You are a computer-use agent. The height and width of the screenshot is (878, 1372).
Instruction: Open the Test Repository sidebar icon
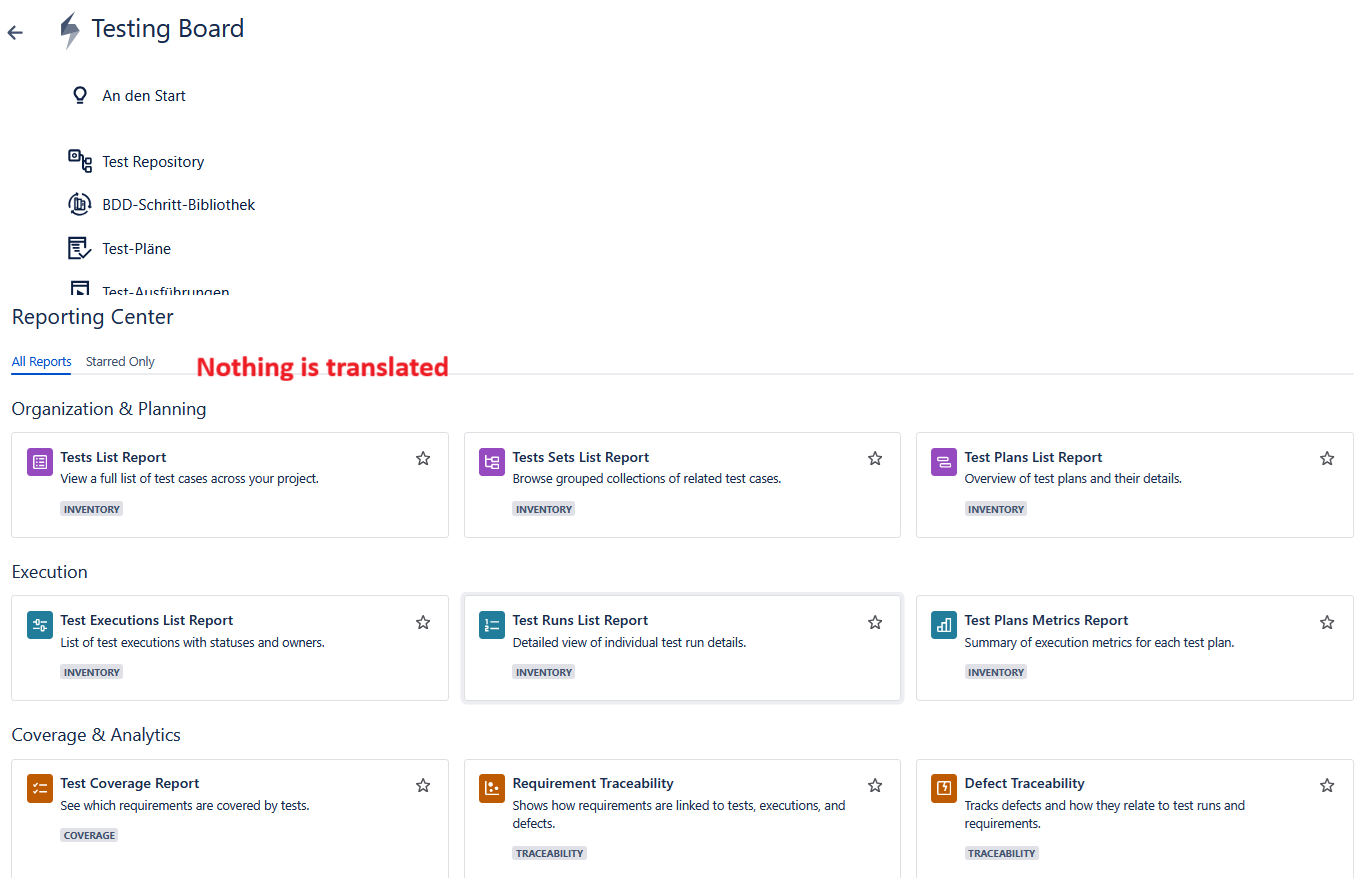80,161
